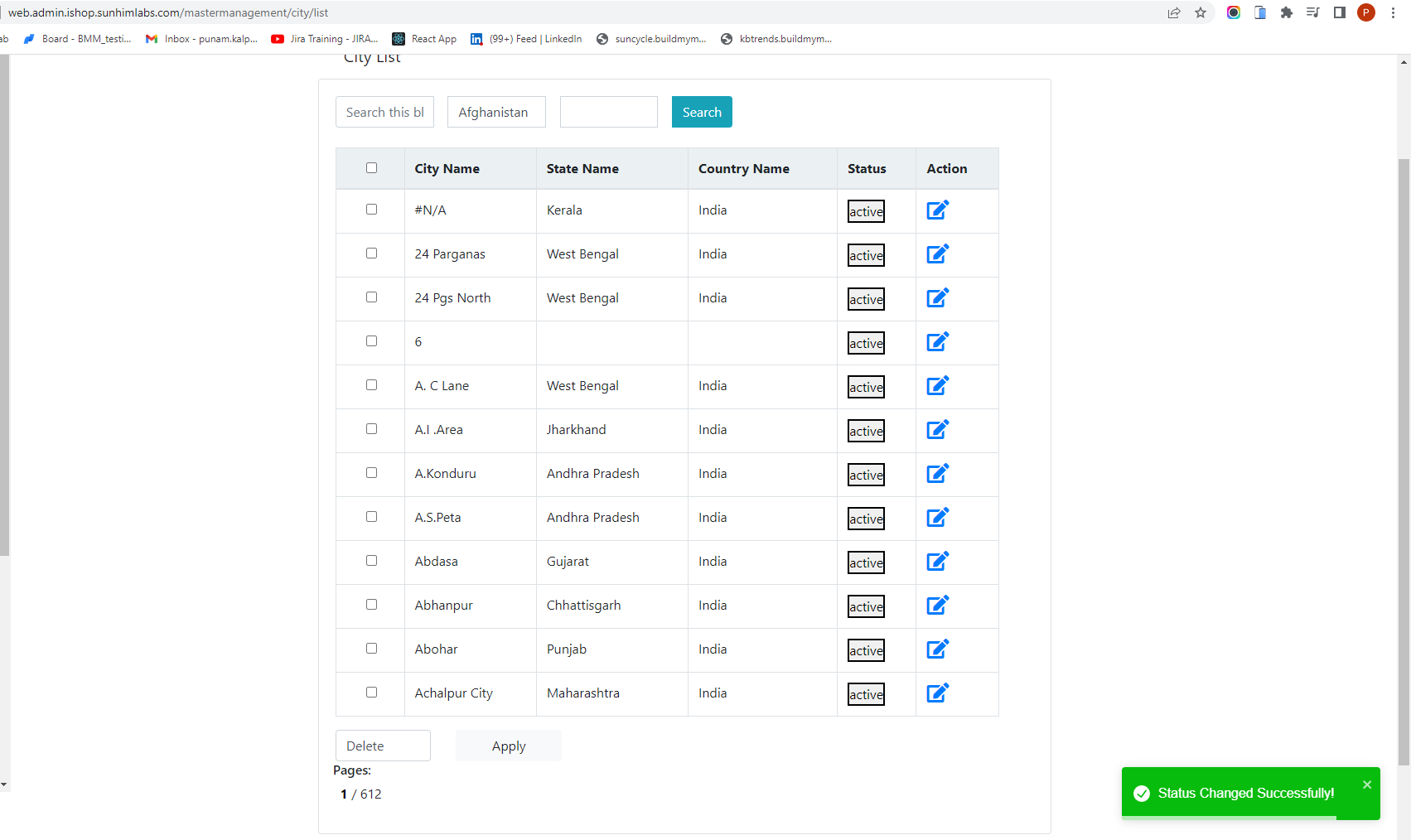The width and height of the screenshot is (1411, 840).
Task: Edit the #N/A city row
Action: coord(937,210)
